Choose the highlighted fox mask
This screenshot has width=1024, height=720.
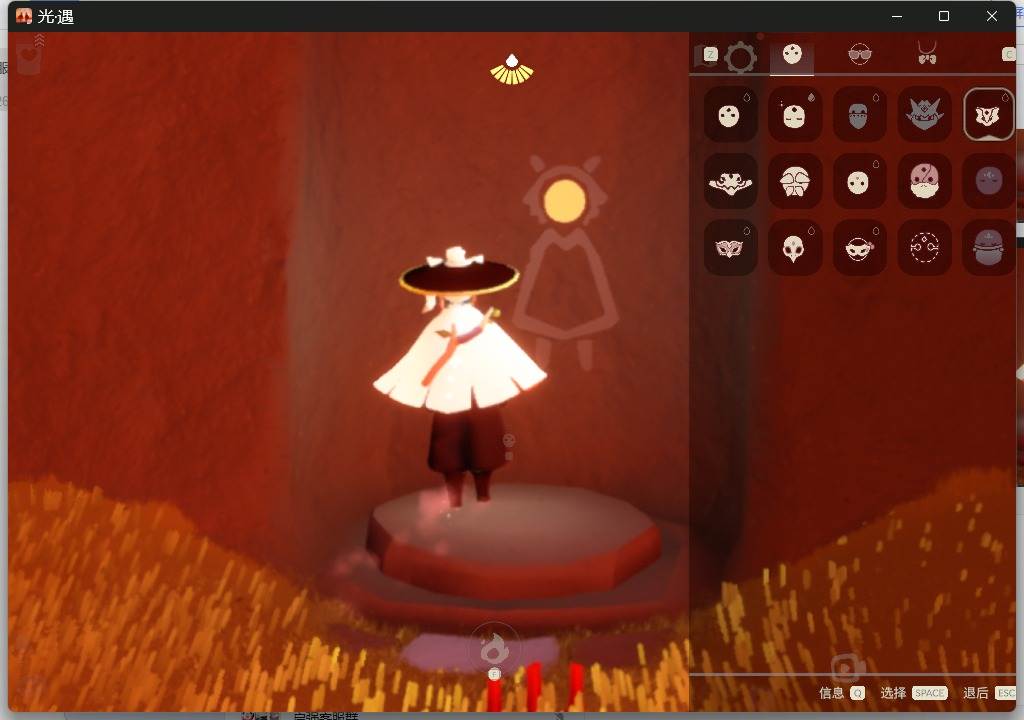[x=989, y=114]
